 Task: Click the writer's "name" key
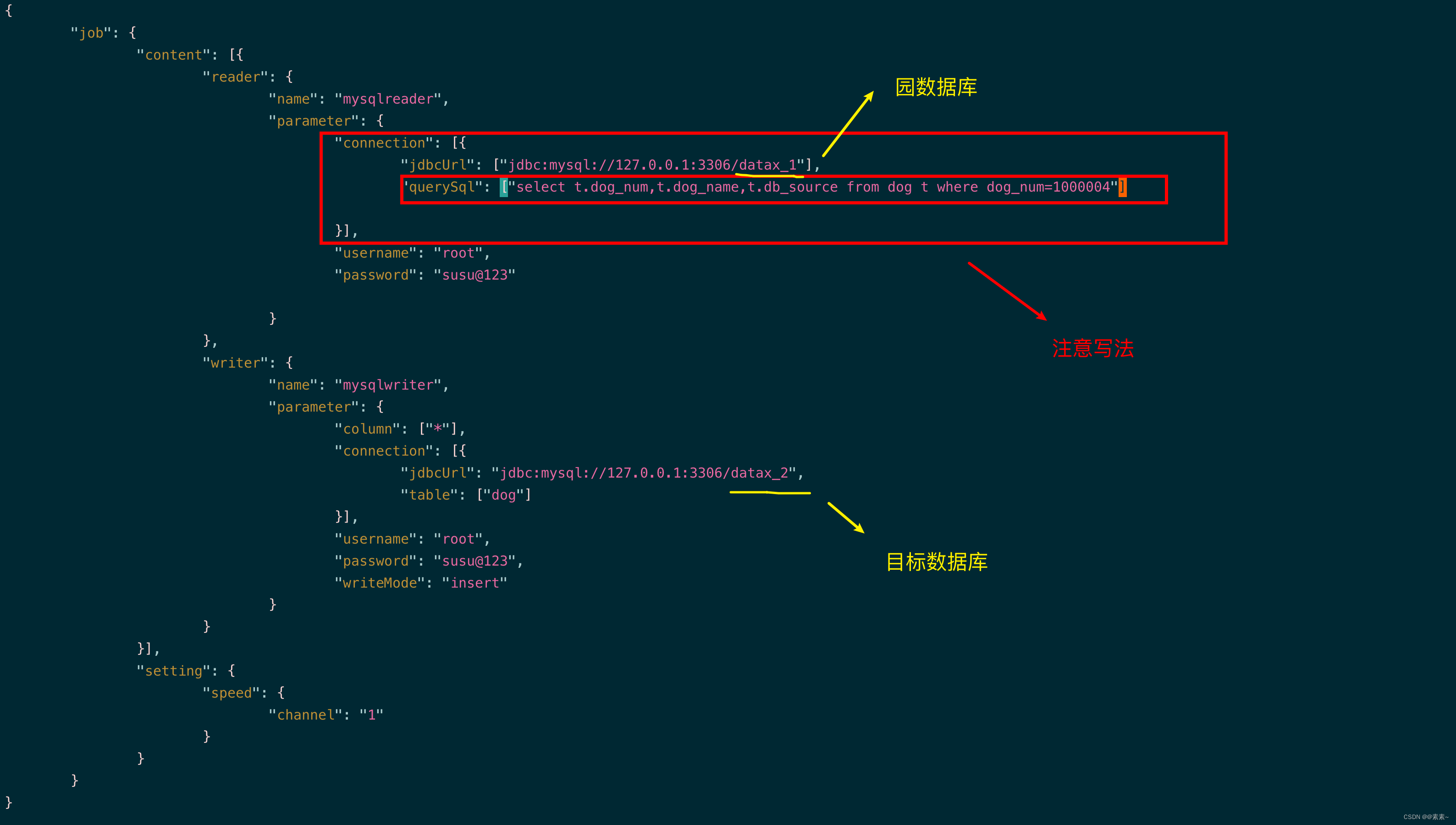(293, 385)
